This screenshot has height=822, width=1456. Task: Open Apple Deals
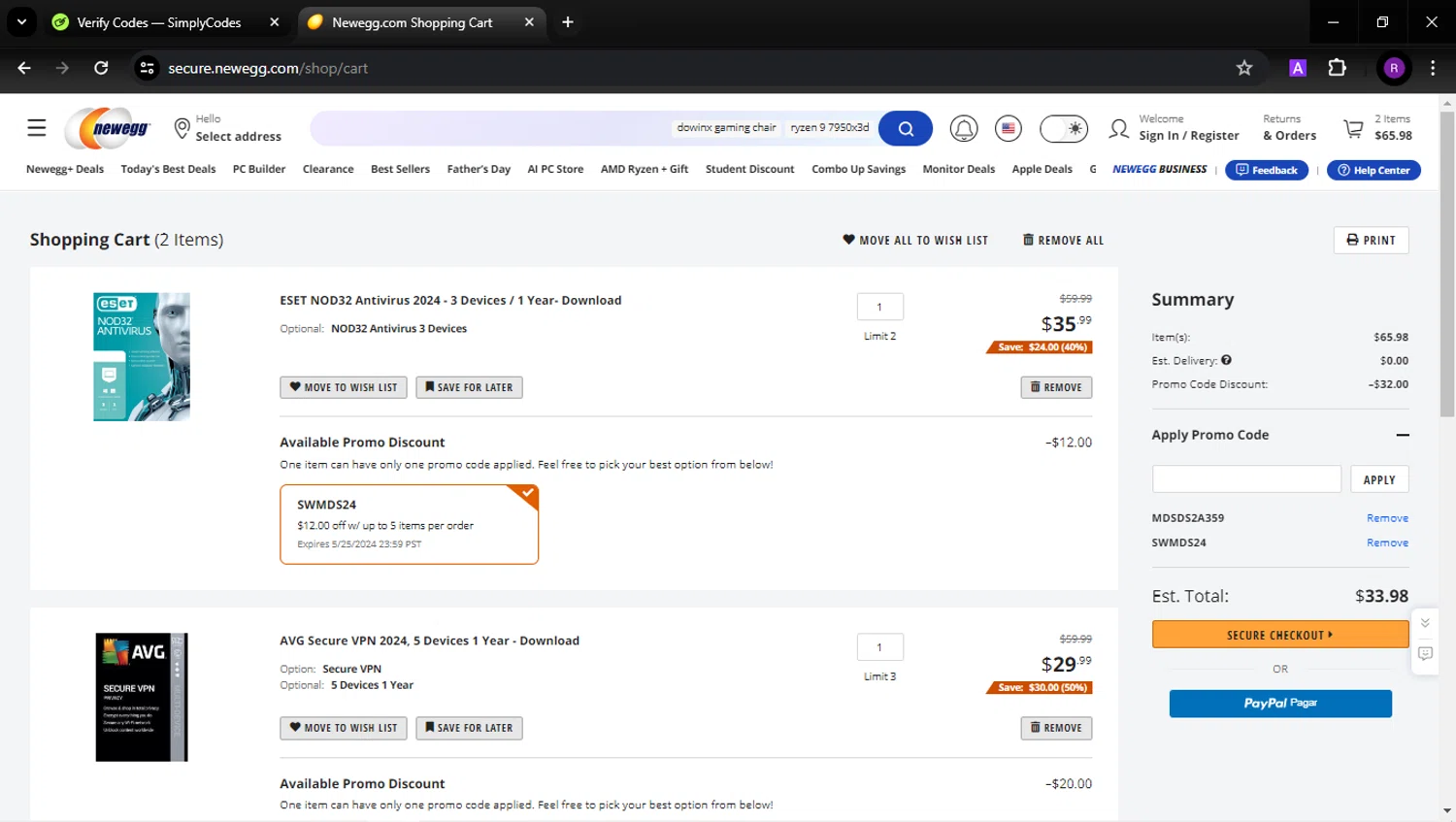click(x=1042, y=169)
